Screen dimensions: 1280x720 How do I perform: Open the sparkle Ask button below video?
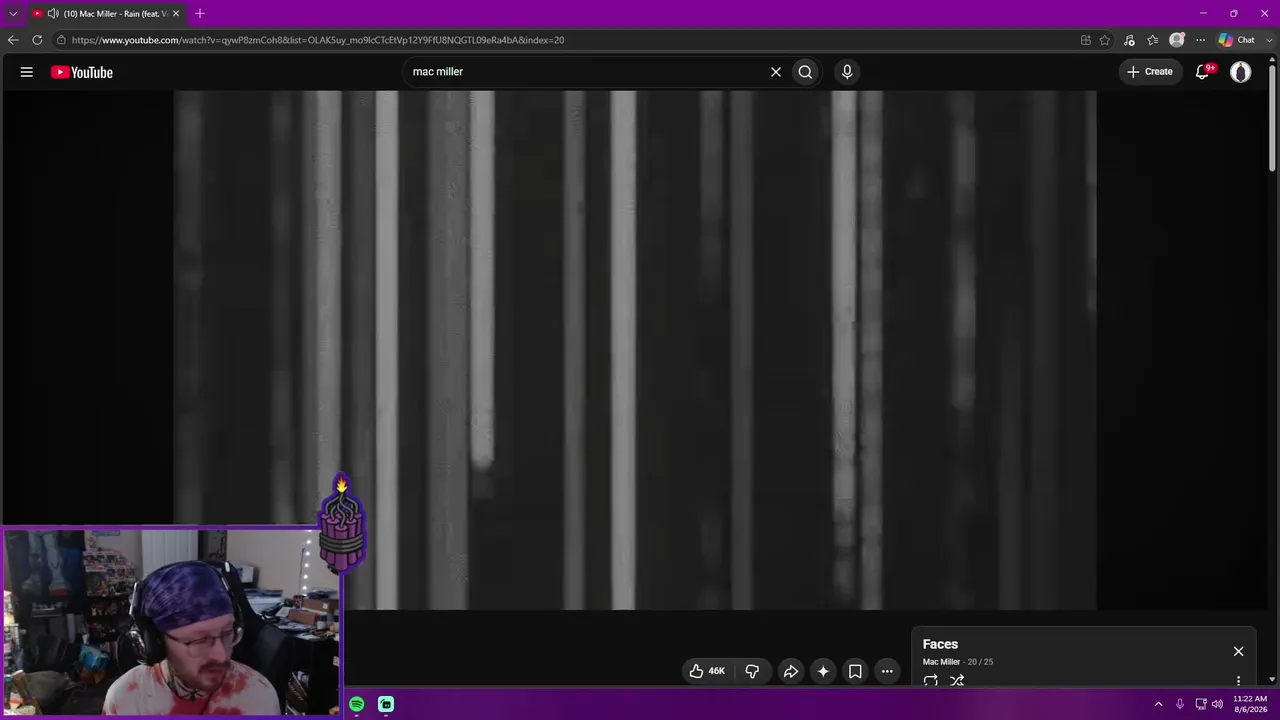823,671
